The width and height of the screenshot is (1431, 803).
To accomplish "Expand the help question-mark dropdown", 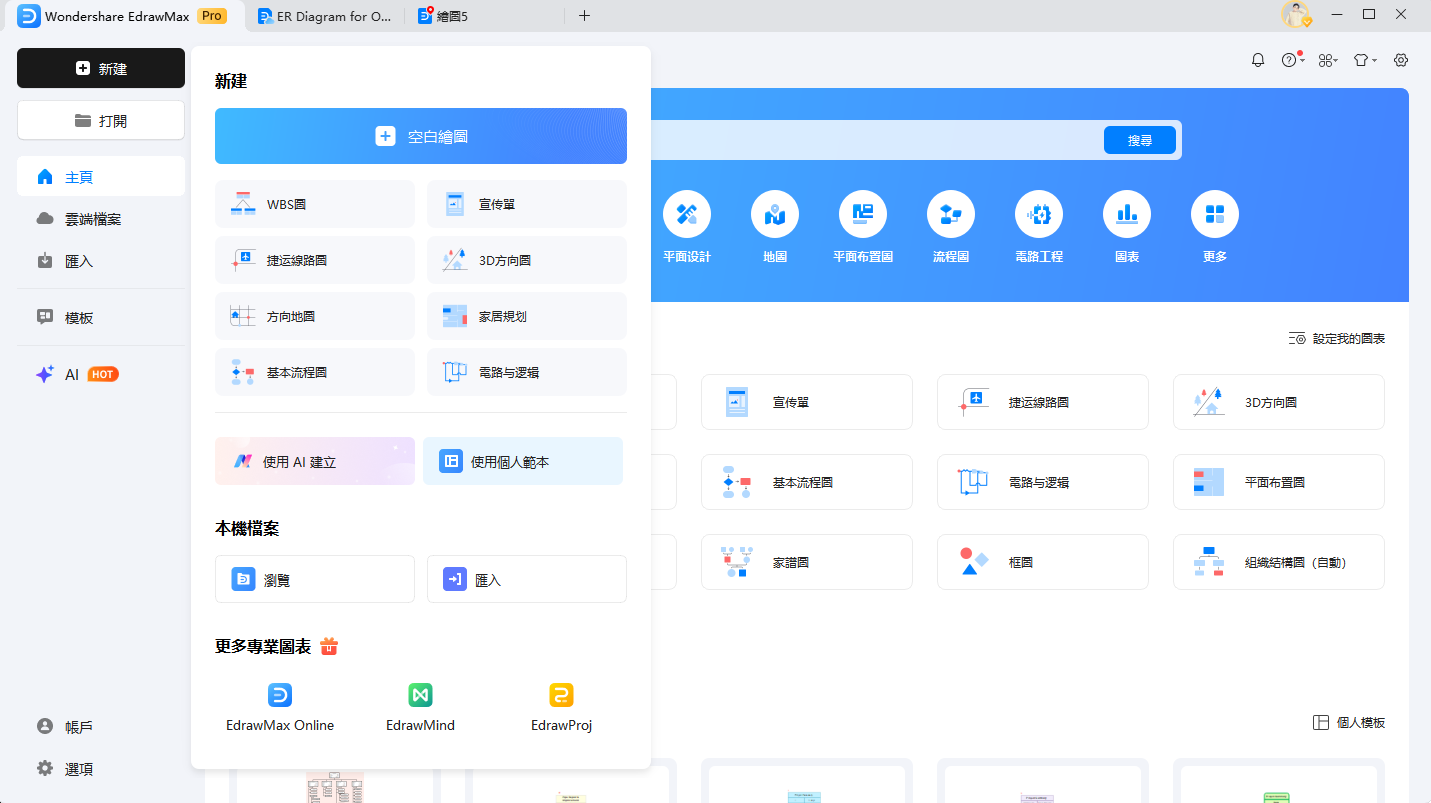I will [x=1291, y=60].
